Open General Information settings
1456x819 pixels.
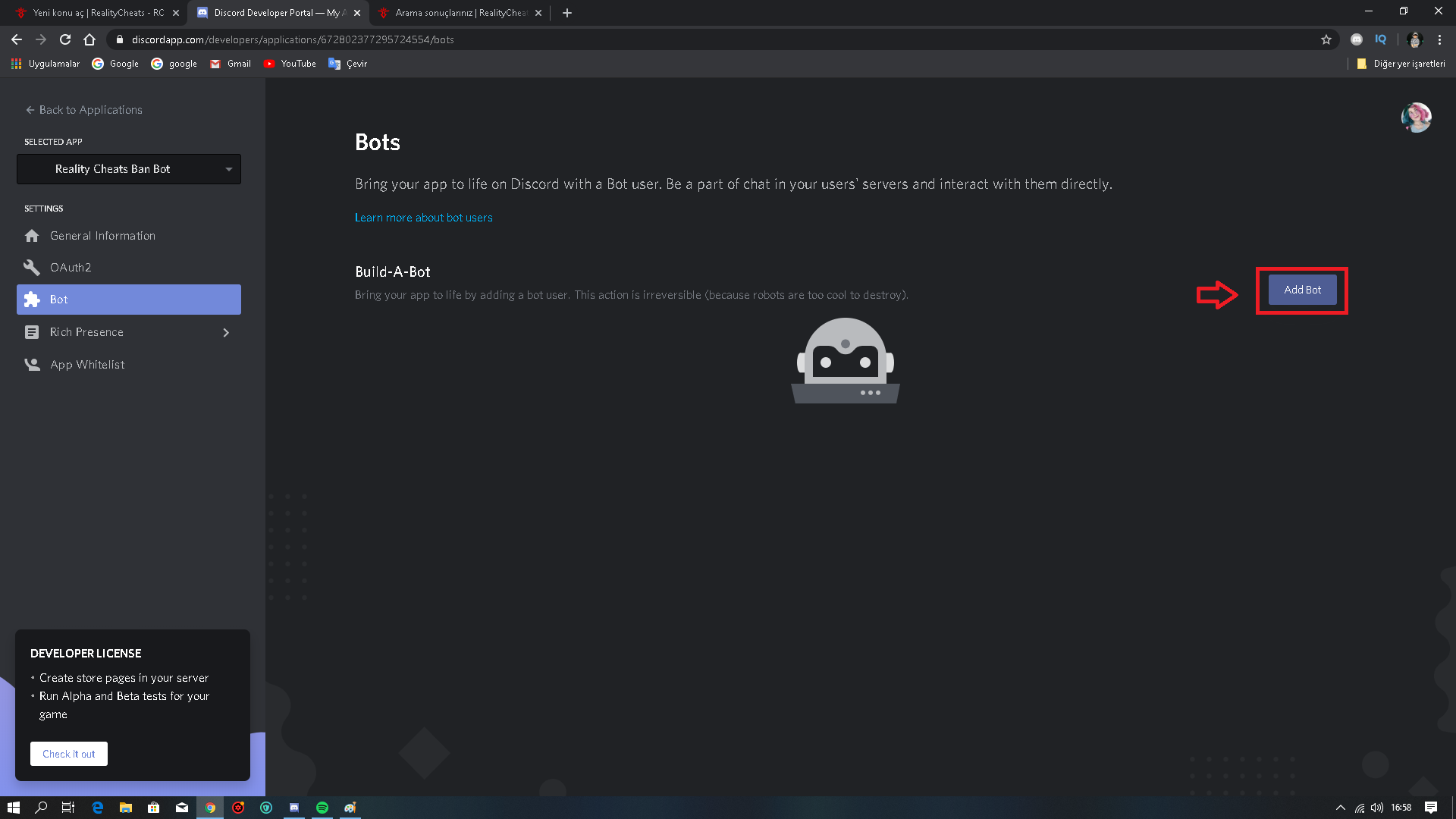pos(129,236)
